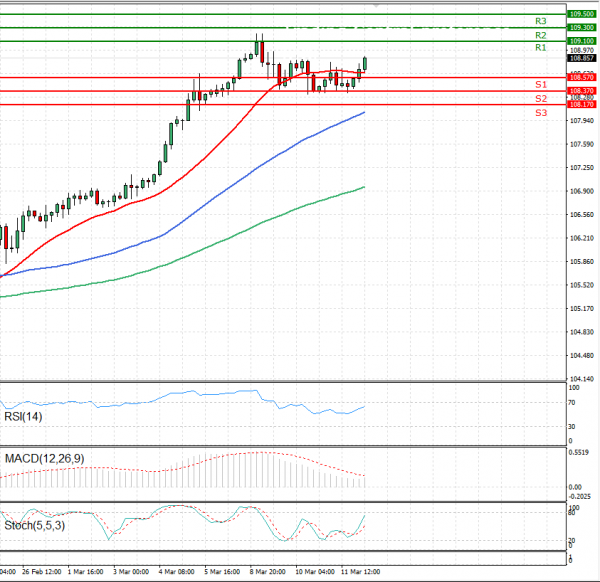600x582 pixels.
Task: Click the chart shift triangle marker at top
Action: tap(376, 5)
